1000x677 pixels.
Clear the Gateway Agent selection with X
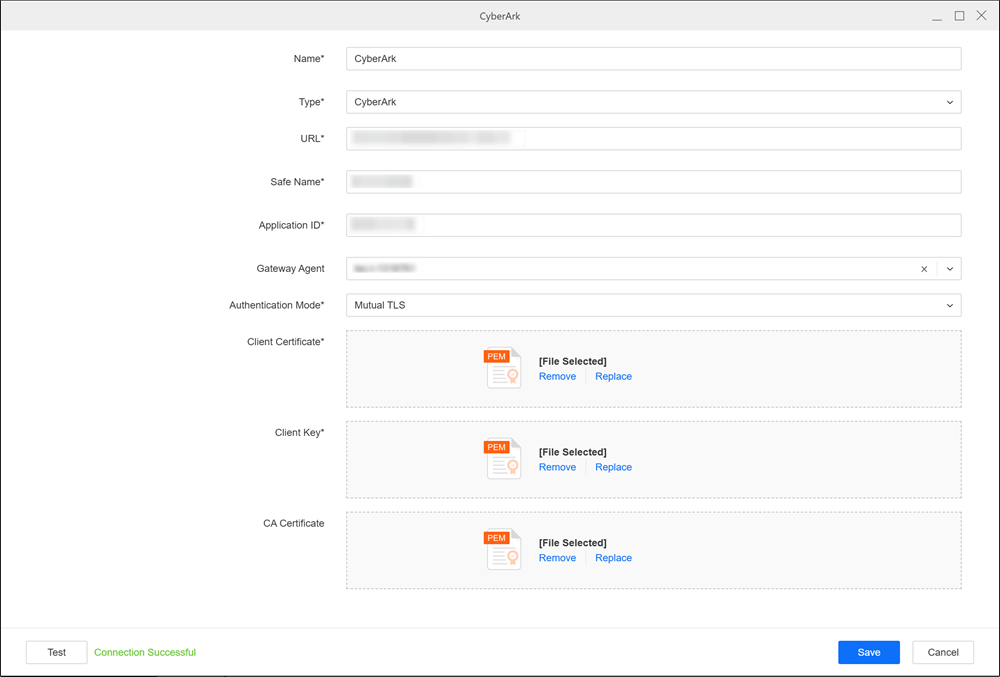924,269
